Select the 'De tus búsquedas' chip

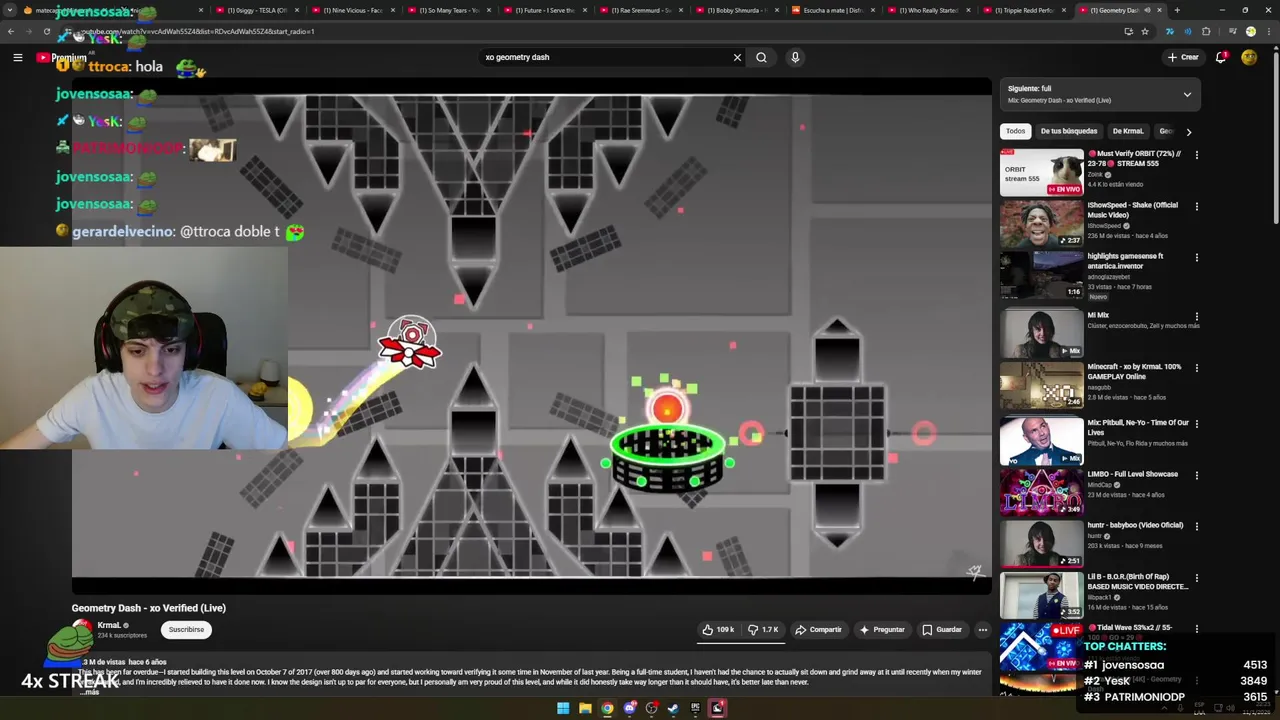point(1069,131)
